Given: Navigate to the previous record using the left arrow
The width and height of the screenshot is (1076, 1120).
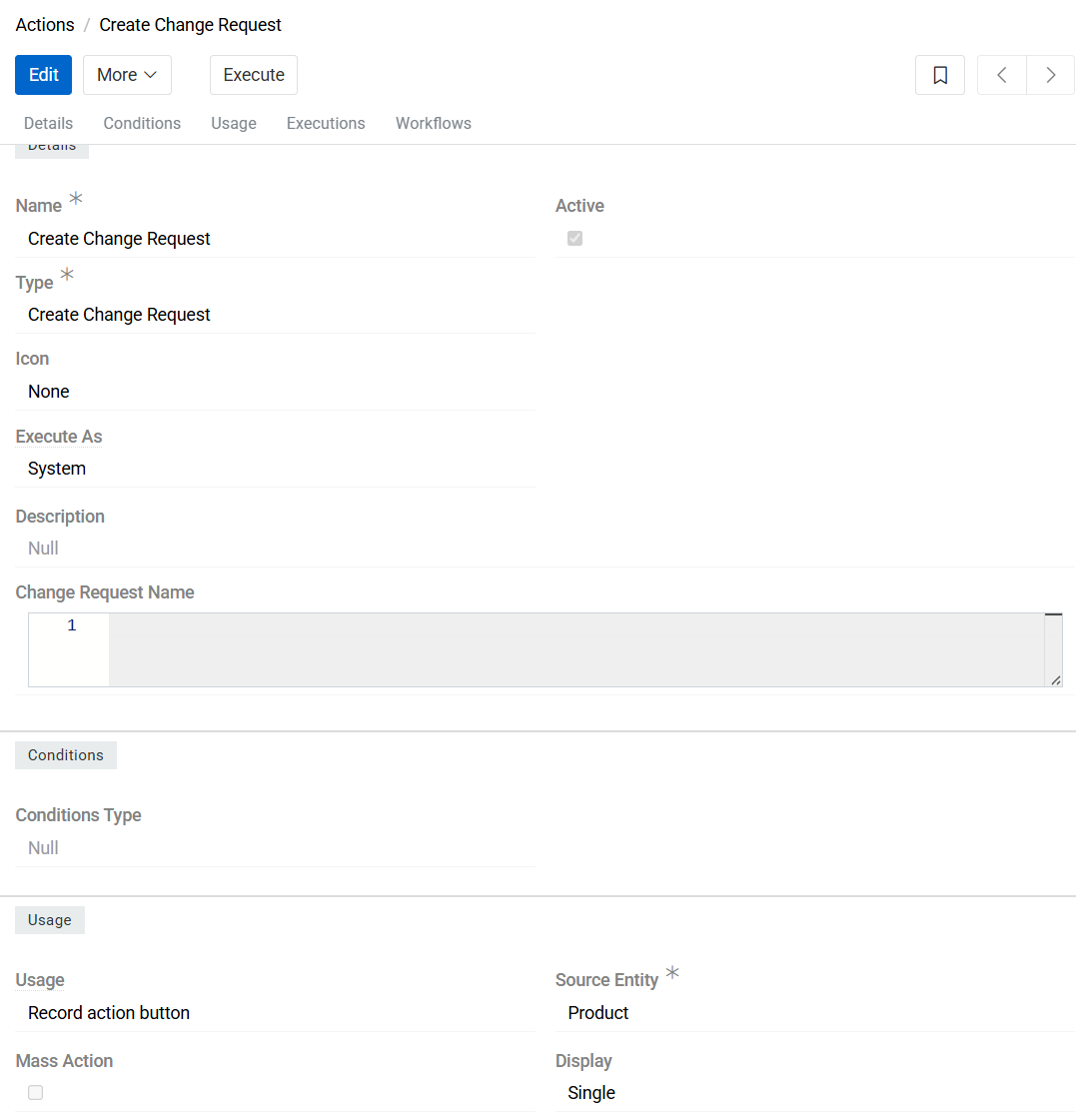Looking at the screenshot, I should click(1001, 74).
